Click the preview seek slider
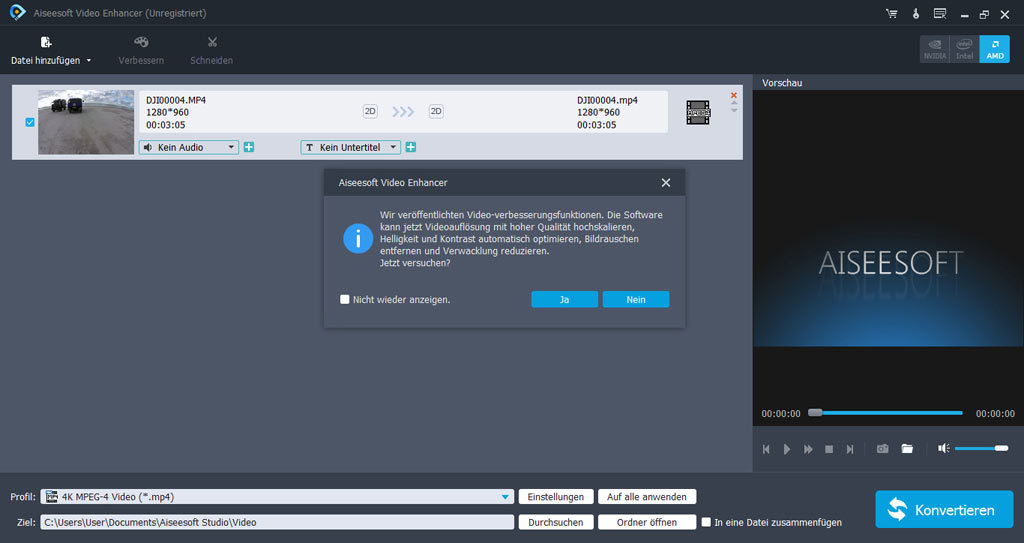 pyautogui.click(x=886, y=413)
